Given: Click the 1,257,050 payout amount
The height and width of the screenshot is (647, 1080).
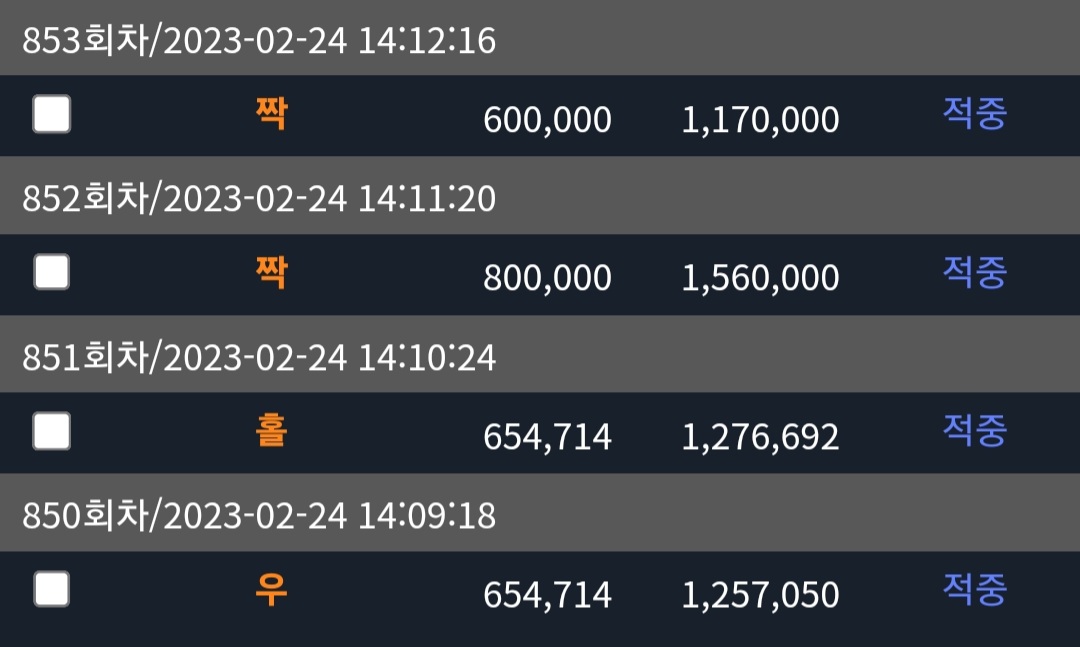Looking at the screenshot, I should (x=760, y=595).
